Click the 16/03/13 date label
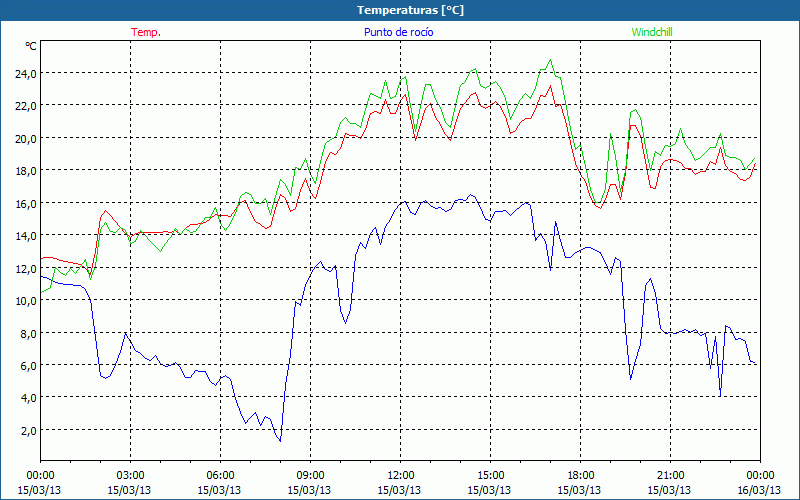The height and width of the screenshot is (500, 800). click(759, 490)
